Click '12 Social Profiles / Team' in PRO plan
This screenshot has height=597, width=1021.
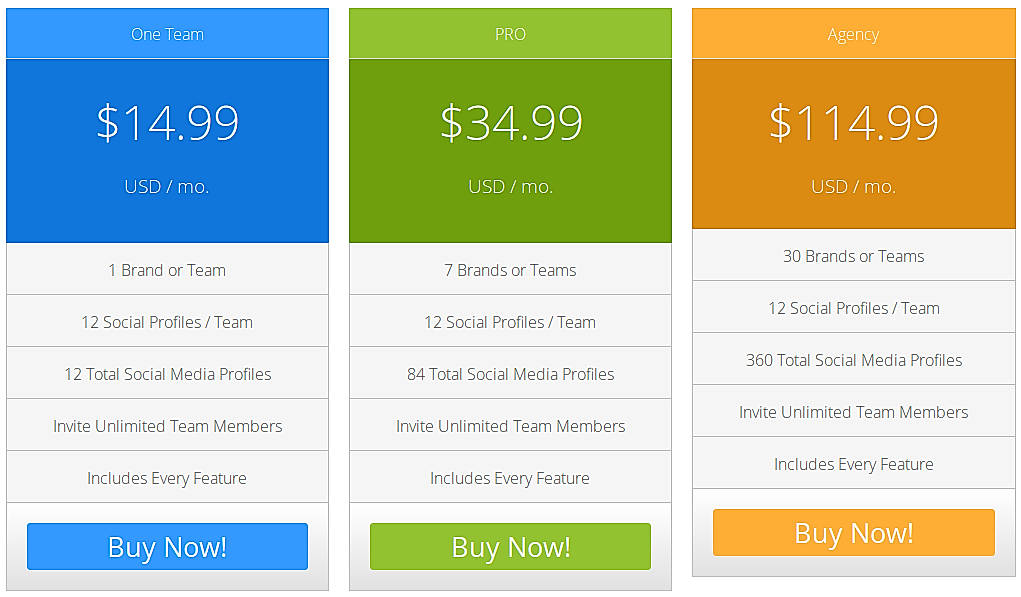(x=510, y=321)
